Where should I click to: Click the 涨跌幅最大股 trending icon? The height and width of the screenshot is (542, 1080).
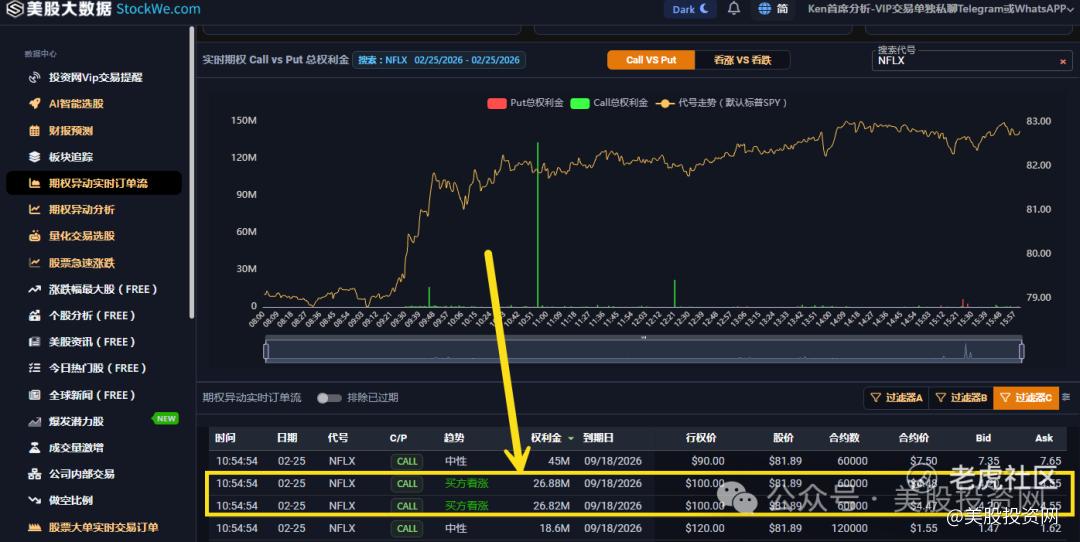tap(34, 289)
